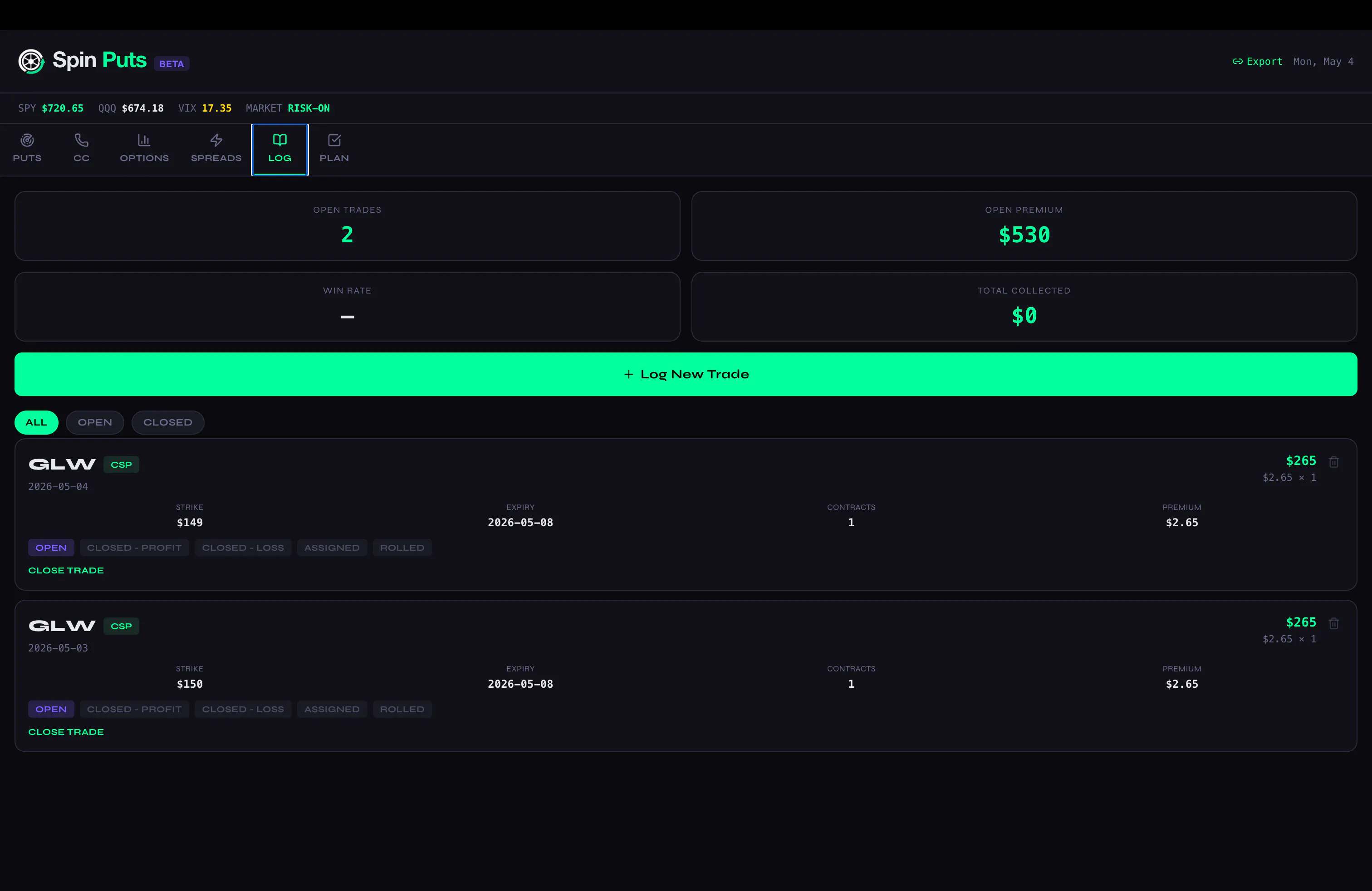The height and width of the screenshot is (891, 1372).
Task: Click Close Trade on the 2026-05-04 GLW trade
Action: 66,570
